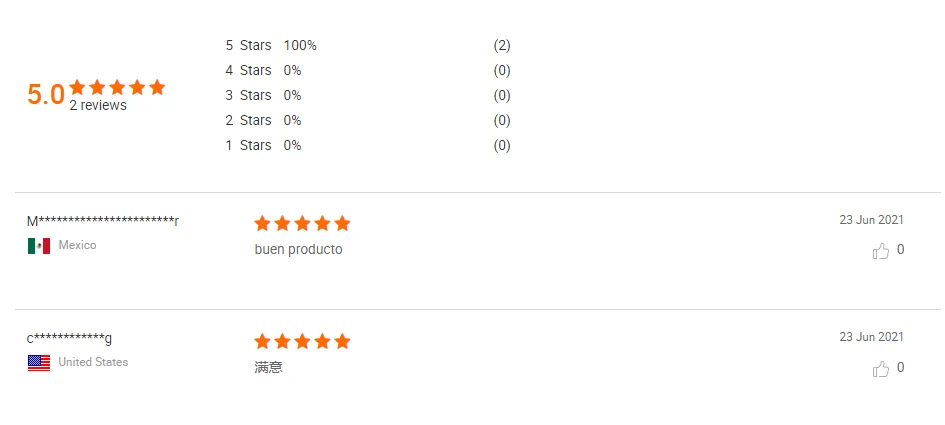This screenshot has height=425, width=945.
Task: Select the 1 Stars rating row
Action: (249, 145)
